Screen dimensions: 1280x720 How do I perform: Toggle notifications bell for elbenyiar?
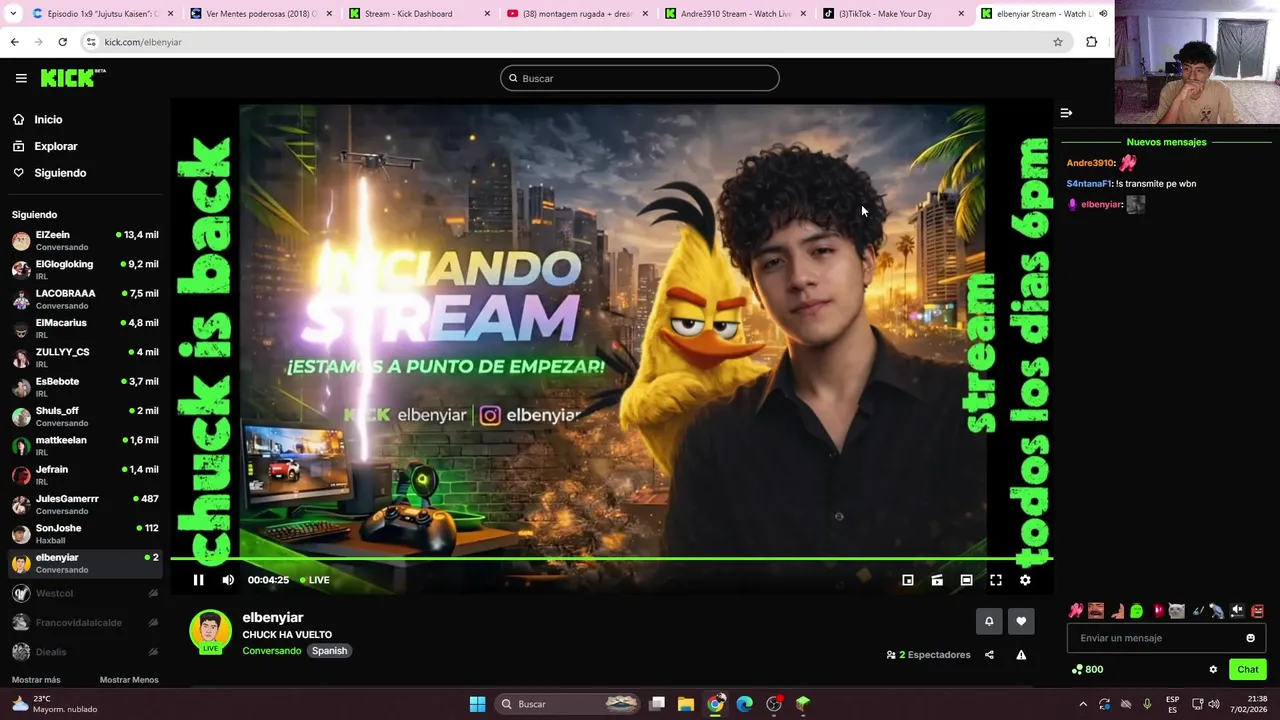(x=989, y=621)
